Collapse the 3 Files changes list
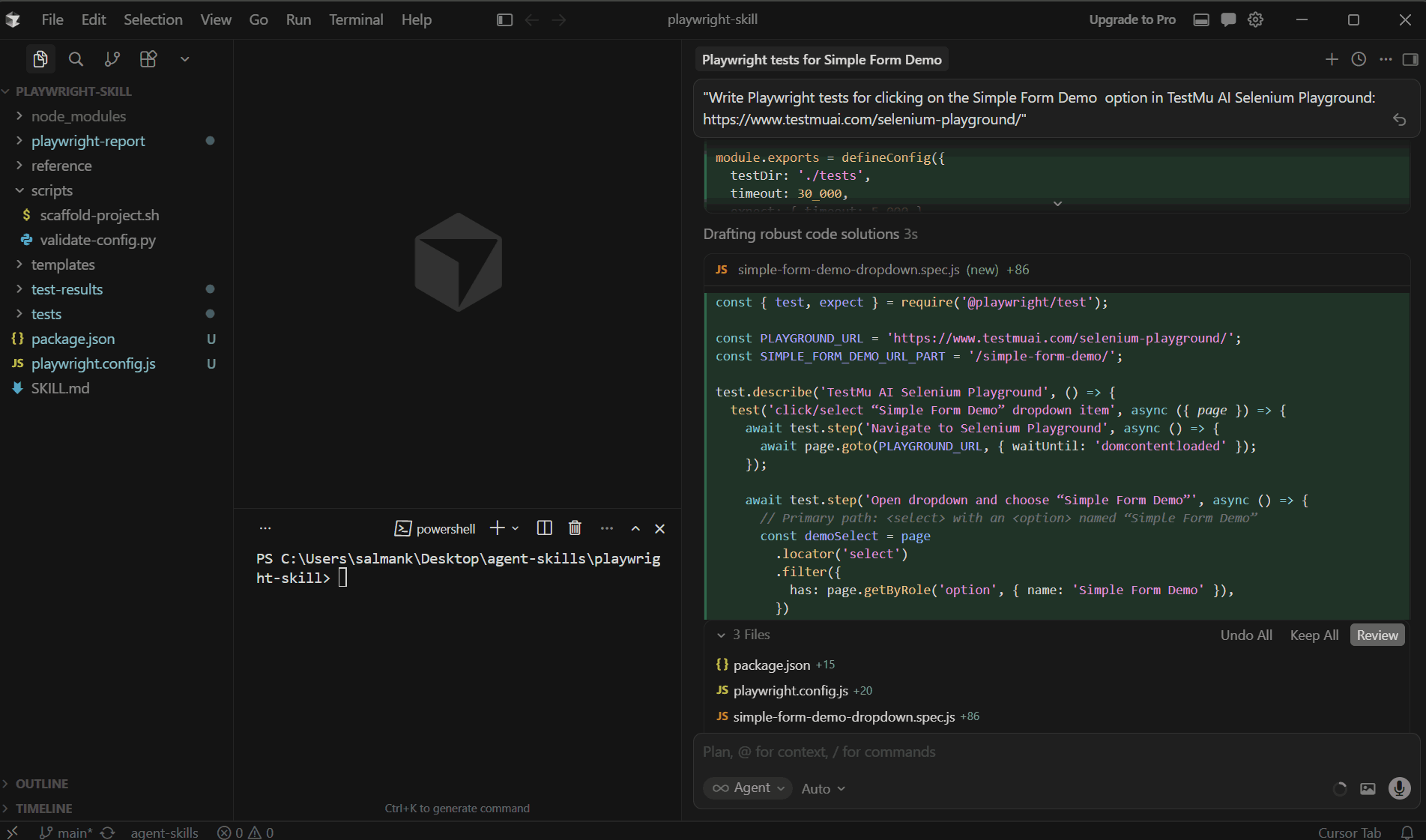 (722, 635)
